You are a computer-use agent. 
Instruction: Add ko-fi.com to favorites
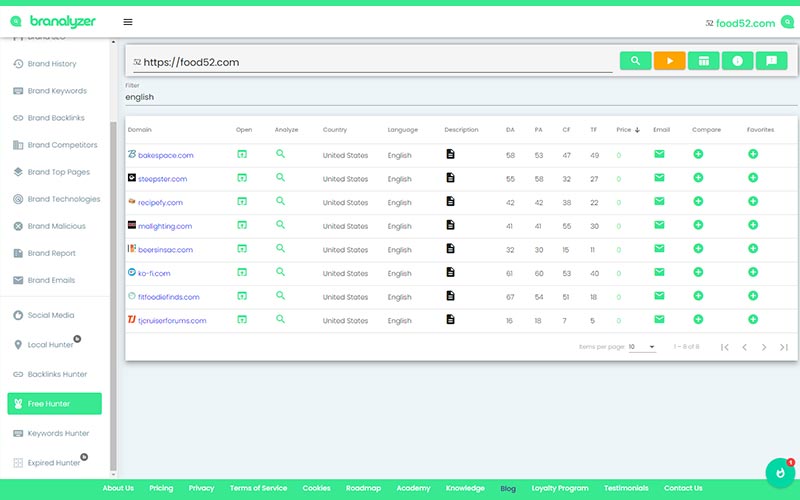[x=753, y=272]
